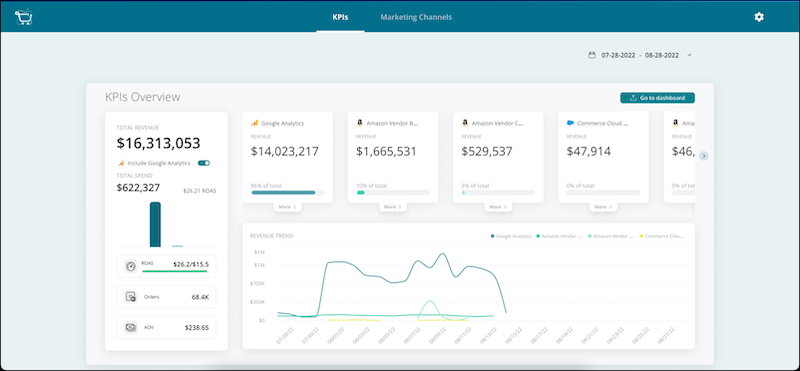Viewport: 800px width, 371px height.
Task: Switch to Marketing Channels tab
Action: click(x=416, y=17)
